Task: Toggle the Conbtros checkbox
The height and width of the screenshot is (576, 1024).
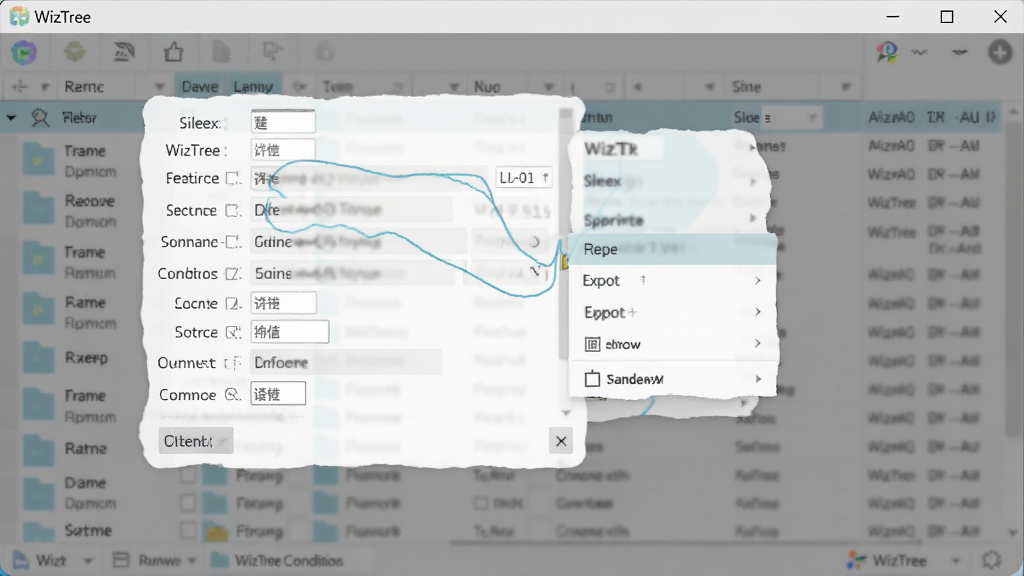Action: tap(232, 274)
